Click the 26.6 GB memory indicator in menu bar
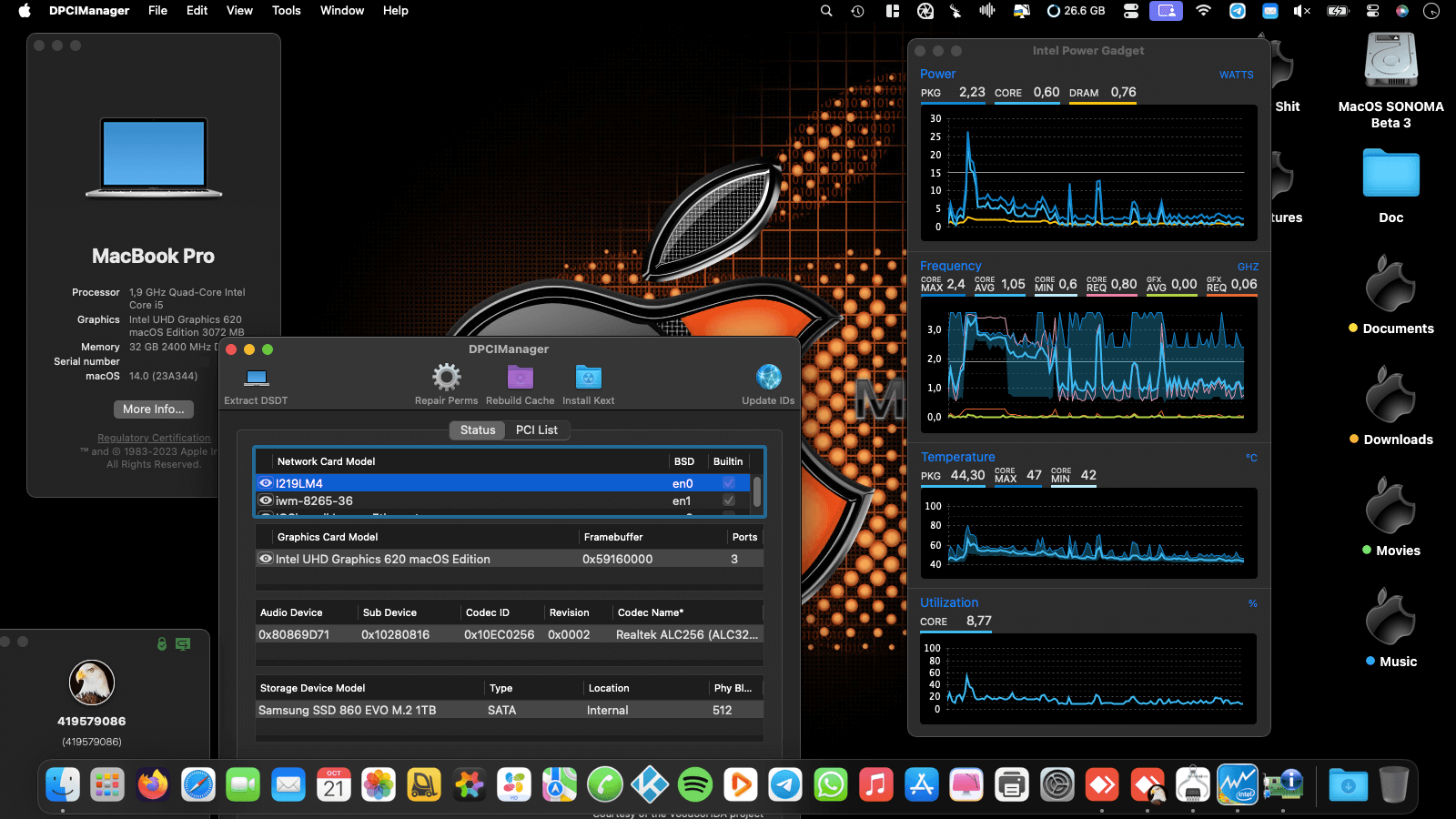 pos(1076,11)
